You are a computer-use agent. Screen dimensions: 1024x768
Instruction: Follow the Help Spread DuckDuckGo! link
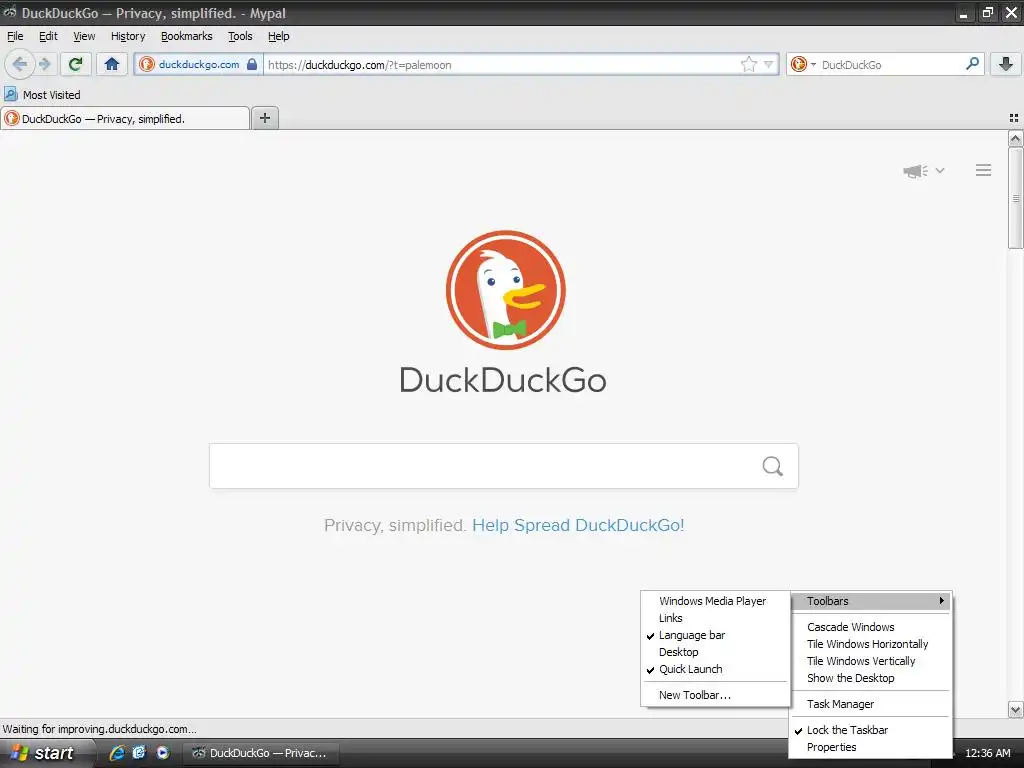[x=578, y=525]
